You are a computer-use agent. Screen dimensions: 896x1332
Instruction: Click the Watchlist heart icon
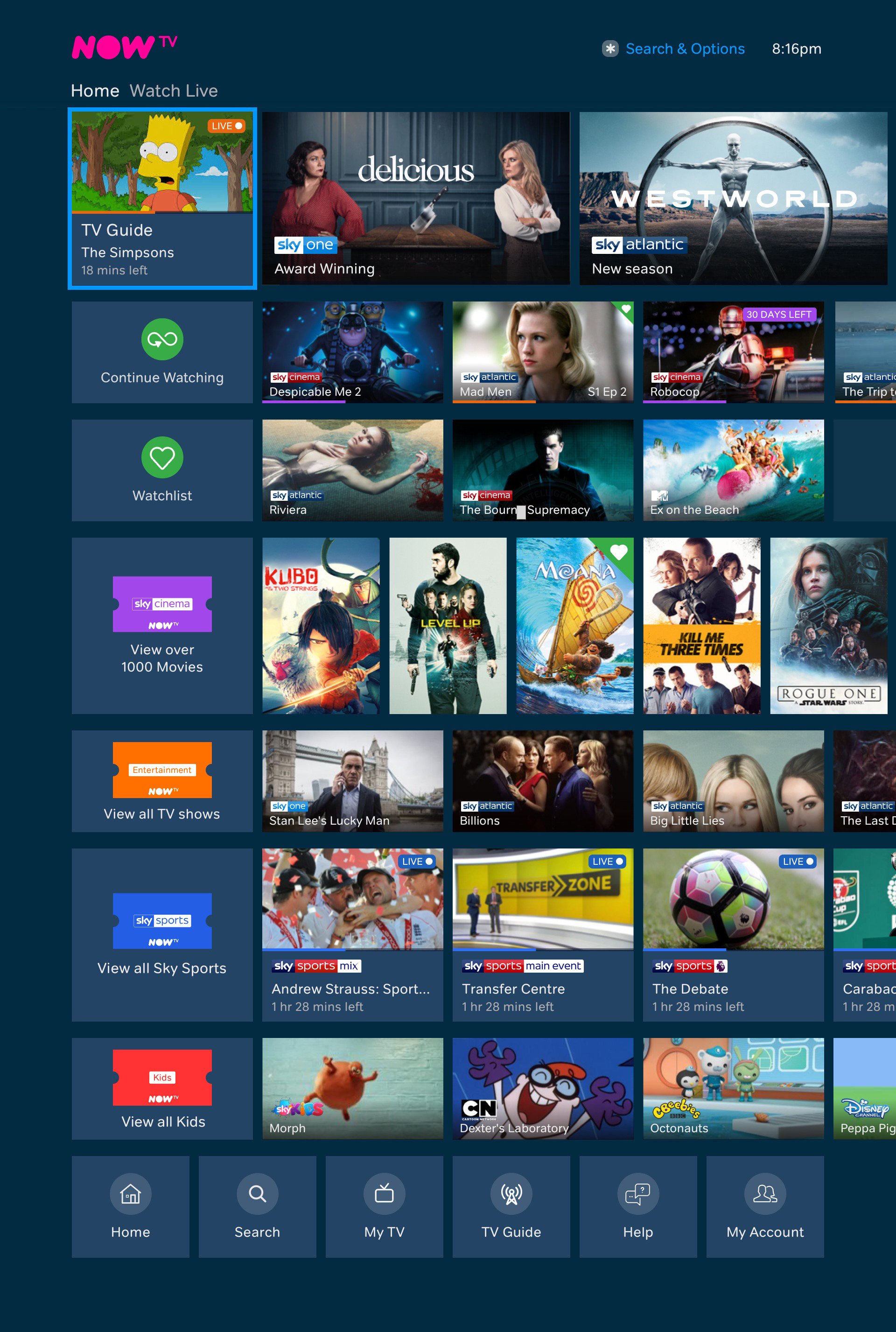[162, 457]
